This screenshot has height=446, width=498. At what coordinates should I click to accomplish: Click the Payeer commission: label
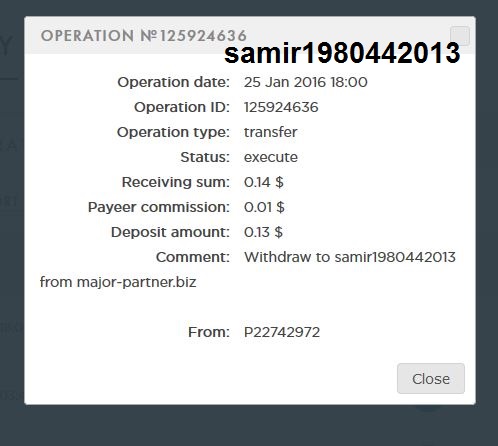159,207
